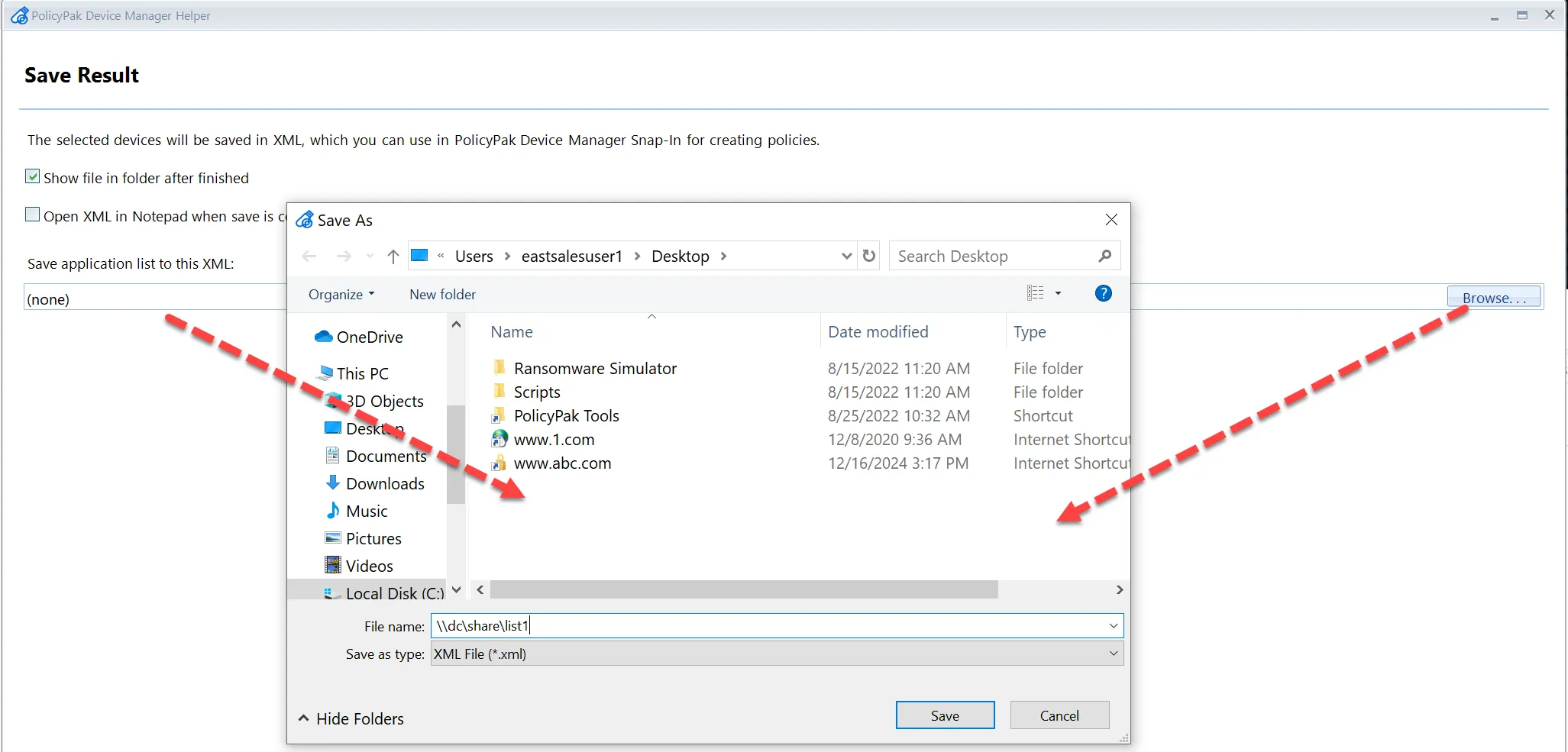The image size is (1568, 752).
Task: Click the Back arrow in Save As dialog
Action: click(x=309, y=257)
